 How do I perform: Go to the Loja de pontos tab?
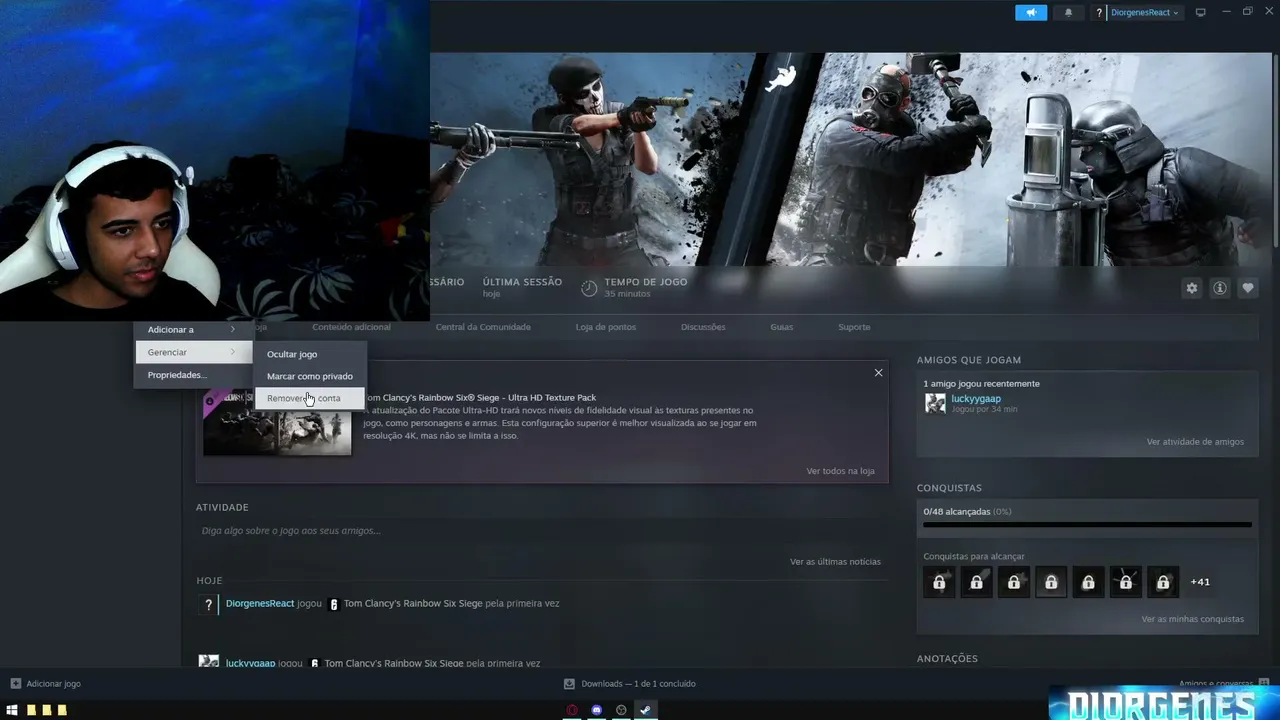coord(606,327)
